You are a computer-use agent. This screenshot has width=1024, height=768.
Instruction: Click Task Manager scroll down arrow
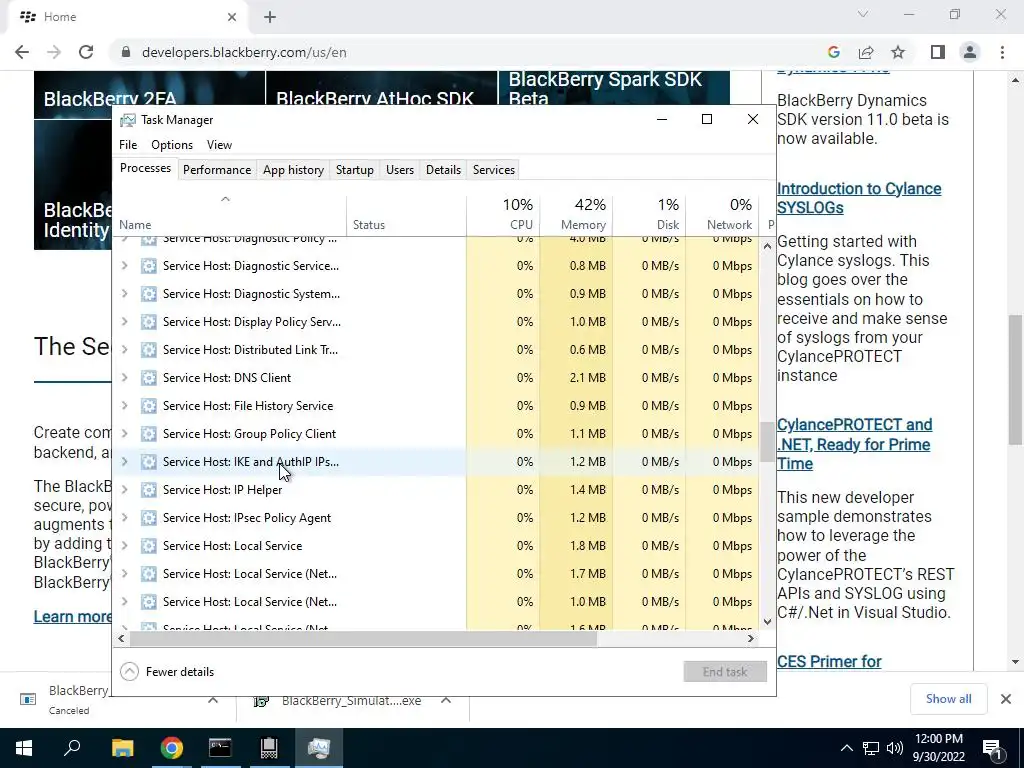pyautogui.click(x=767, y=622)
